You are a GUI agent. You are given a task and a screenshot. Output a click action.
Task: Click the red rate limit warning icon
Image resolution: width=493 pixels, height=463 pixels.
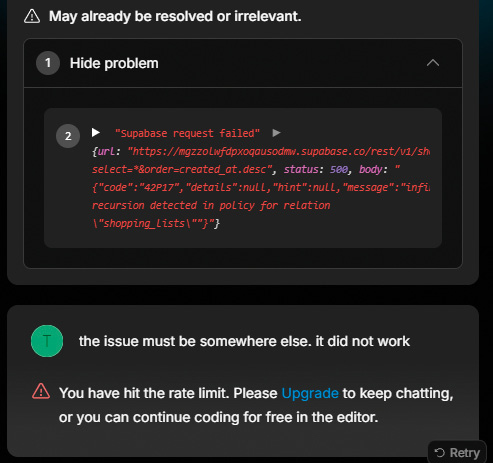(x=41, y=391)
